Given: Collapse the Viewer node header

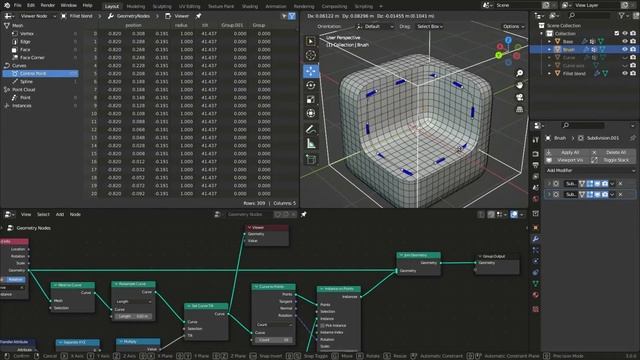Looking at the screenshot, I should point(249,228).
